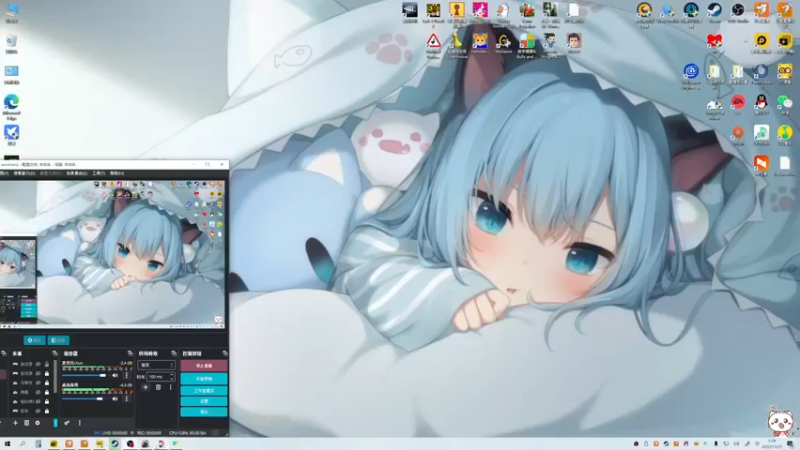Toggle eye visibility of topmost source row
800x450 pixels.
[x=38, y=364]
